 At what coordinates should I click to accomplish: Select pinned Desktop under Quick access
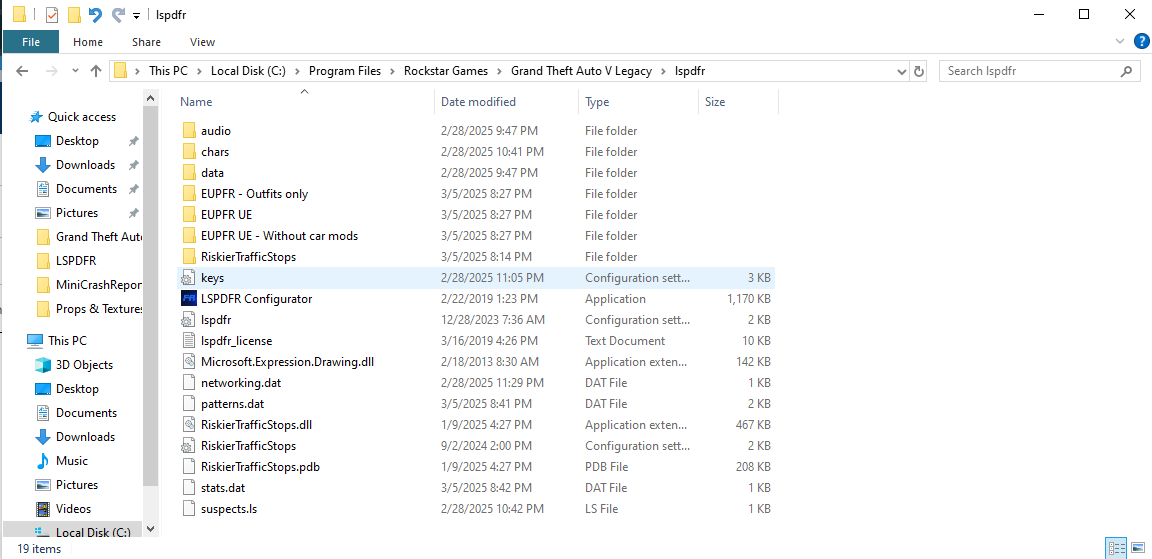point(77,141)
